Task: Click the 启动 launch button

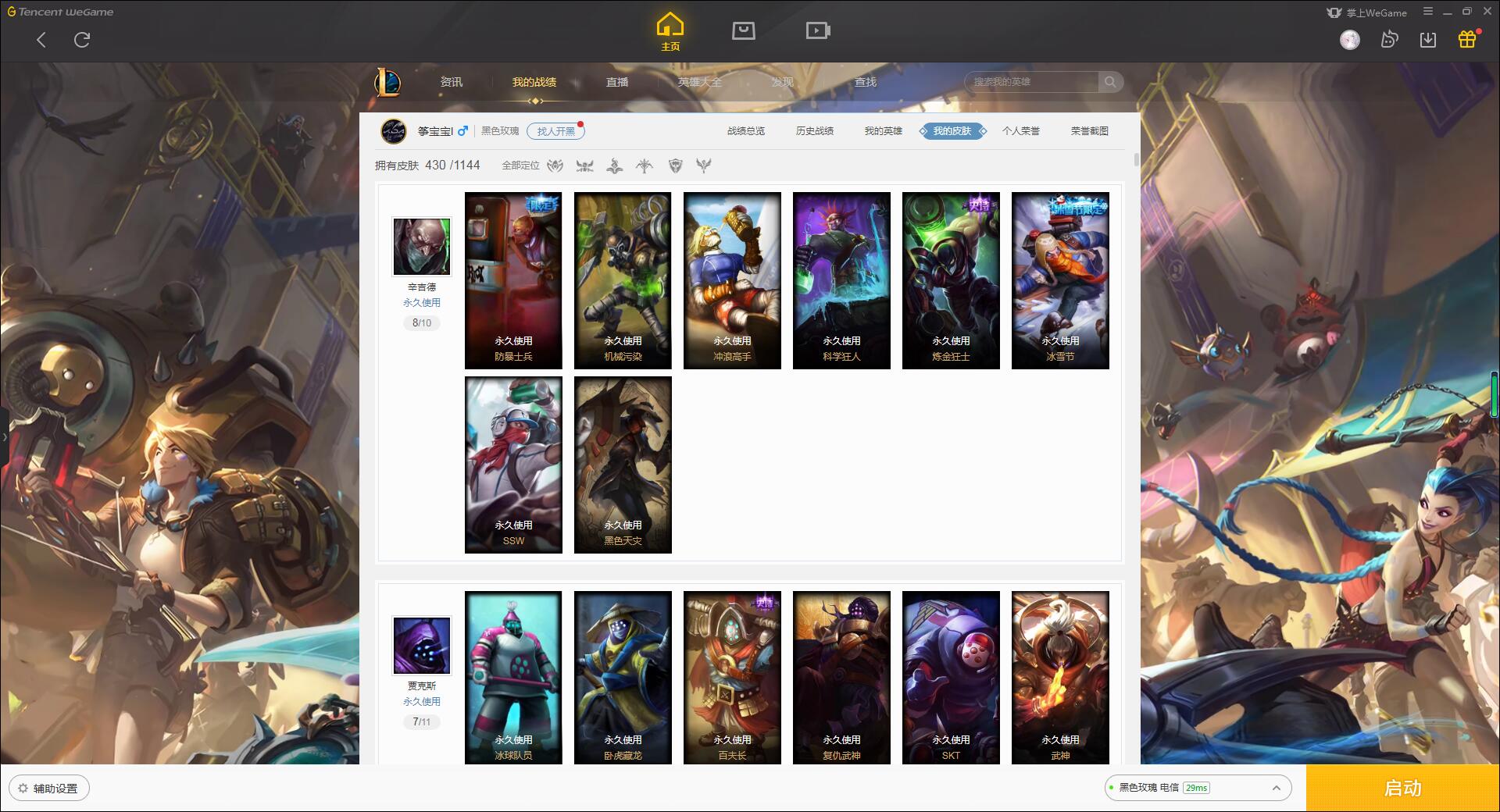Action: (1402, 788)
